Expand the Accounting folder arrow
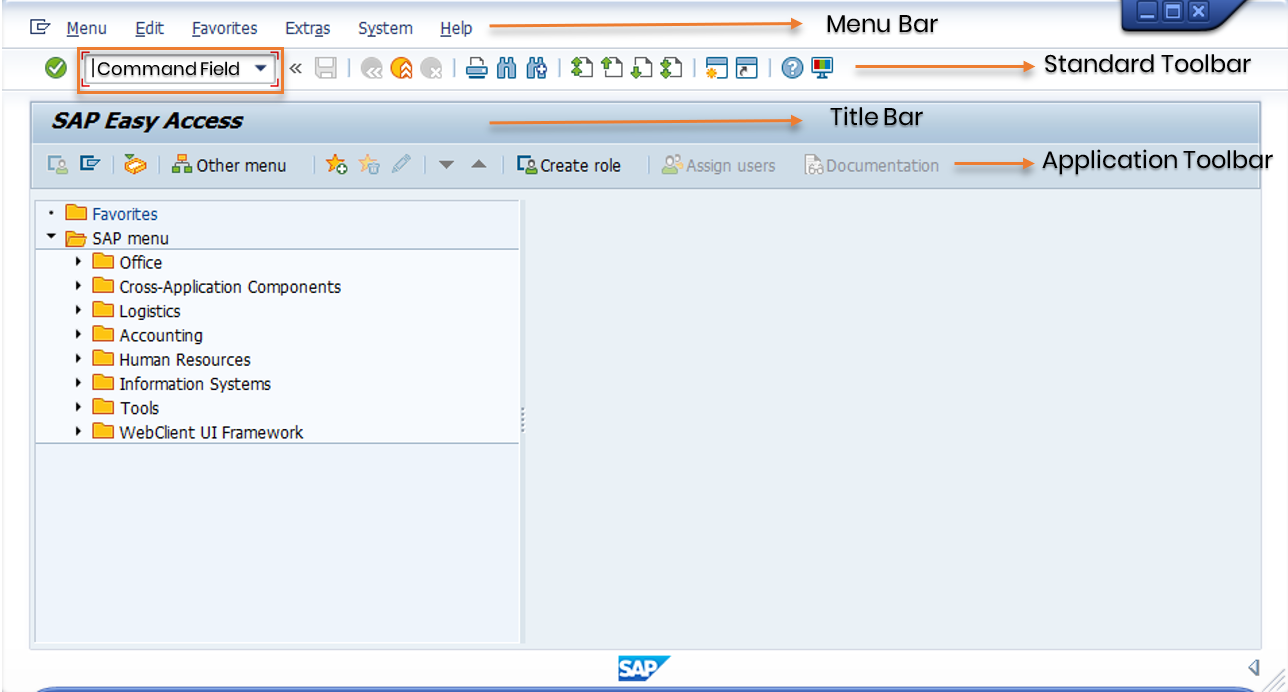Viewport: 1288px width, 692px height. tap(78, 335)
